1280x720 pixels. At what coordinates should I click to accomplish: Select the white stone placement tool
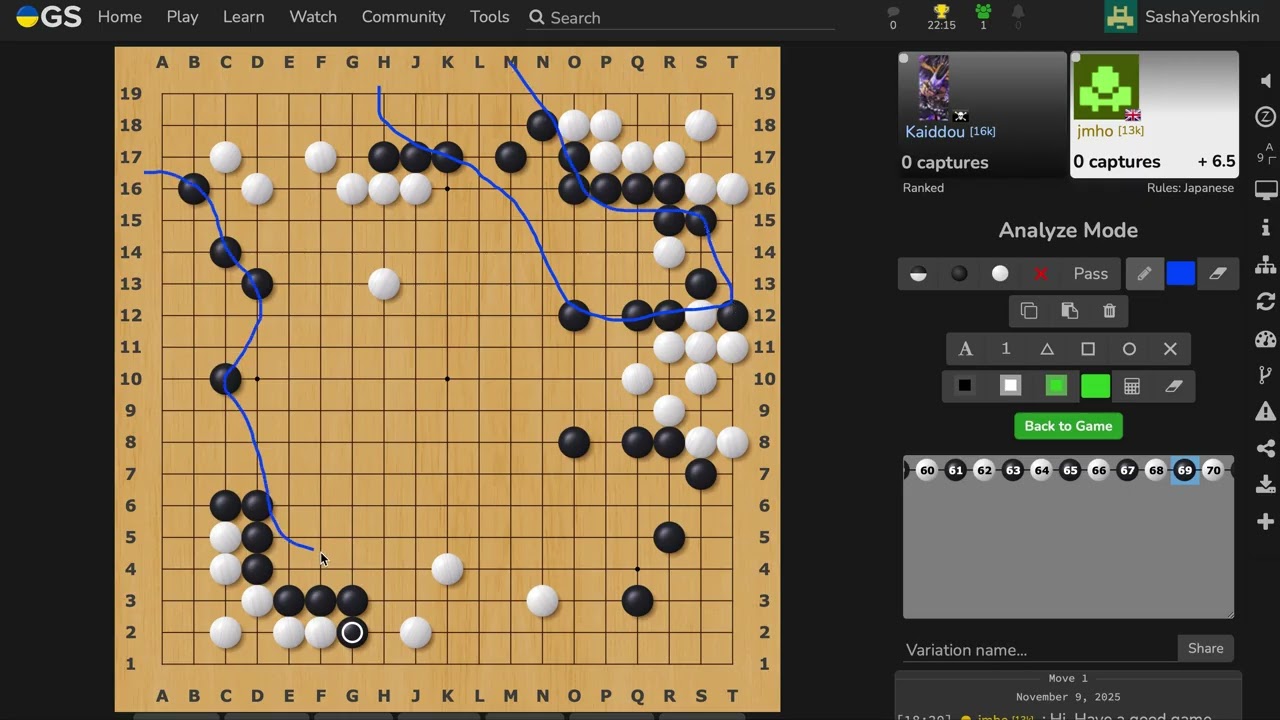[x=1000, y=274]
